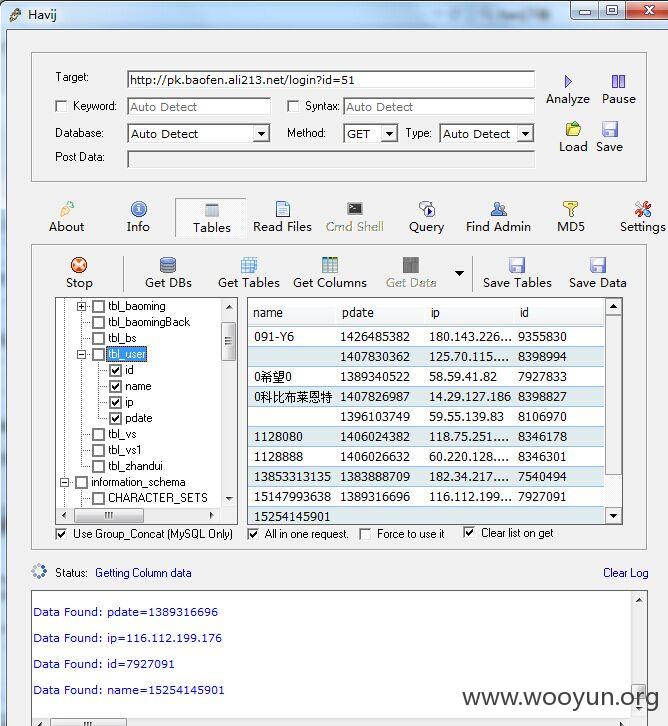Select CHARACTER_SETS in the tree
This screenshot has height=726, width=668.
(158, 498)
